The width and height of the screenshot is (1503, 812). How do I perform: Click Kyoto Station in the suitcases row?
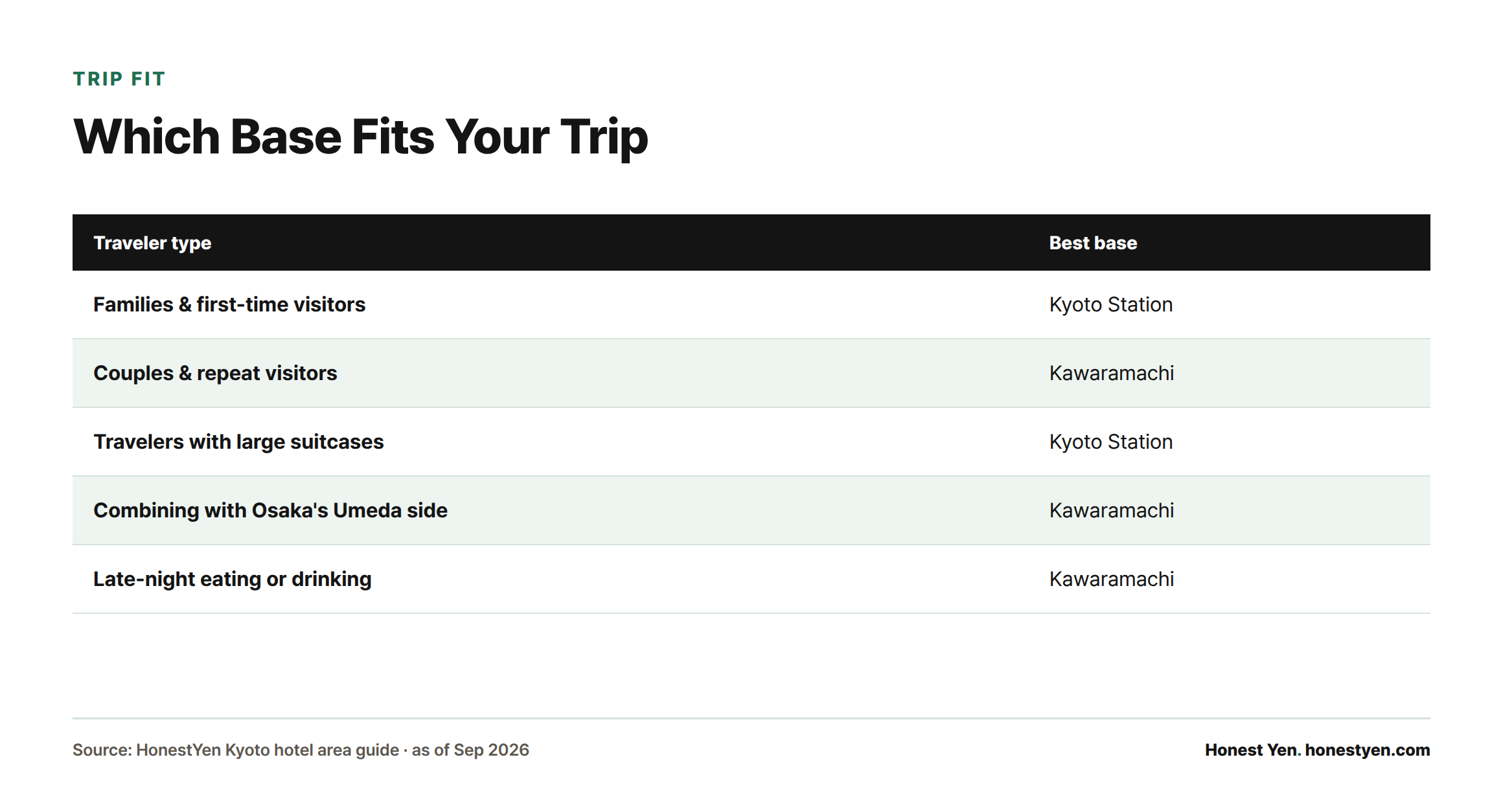1111,442
